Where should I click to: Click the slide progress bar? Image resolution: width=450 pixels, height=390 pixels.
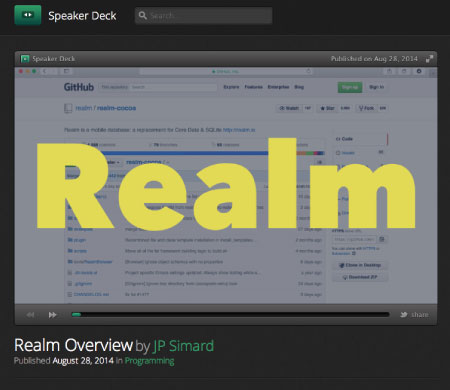230,314
